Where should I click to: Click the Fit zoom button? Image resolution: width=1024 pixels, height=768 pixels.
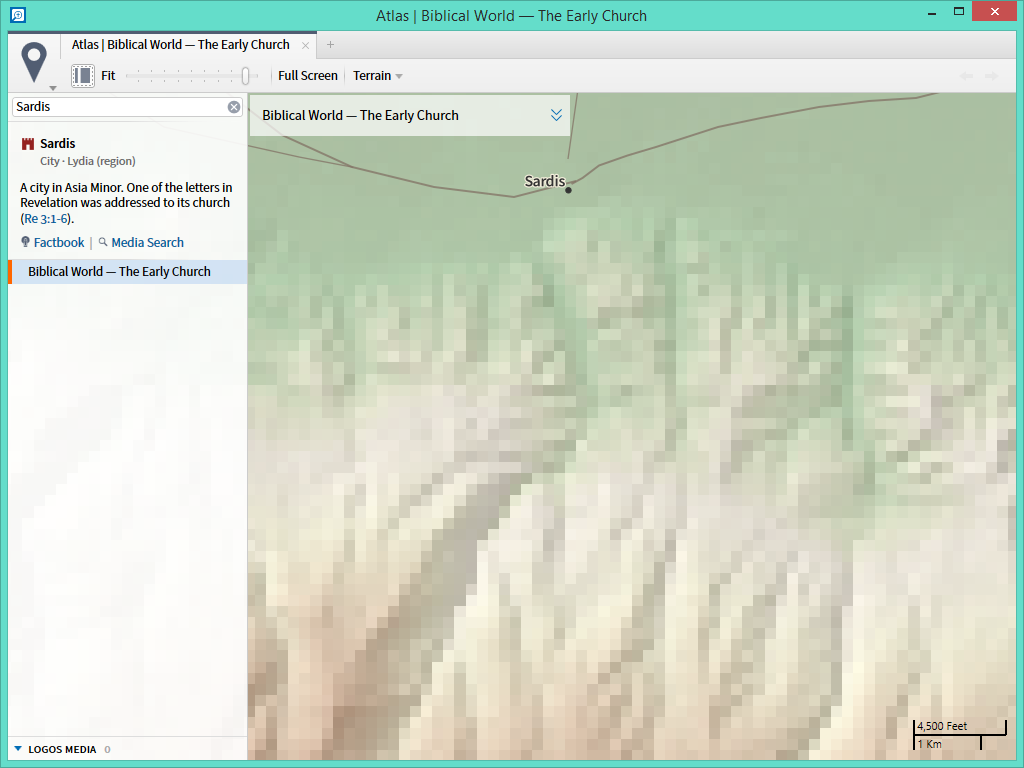point(108,76)
